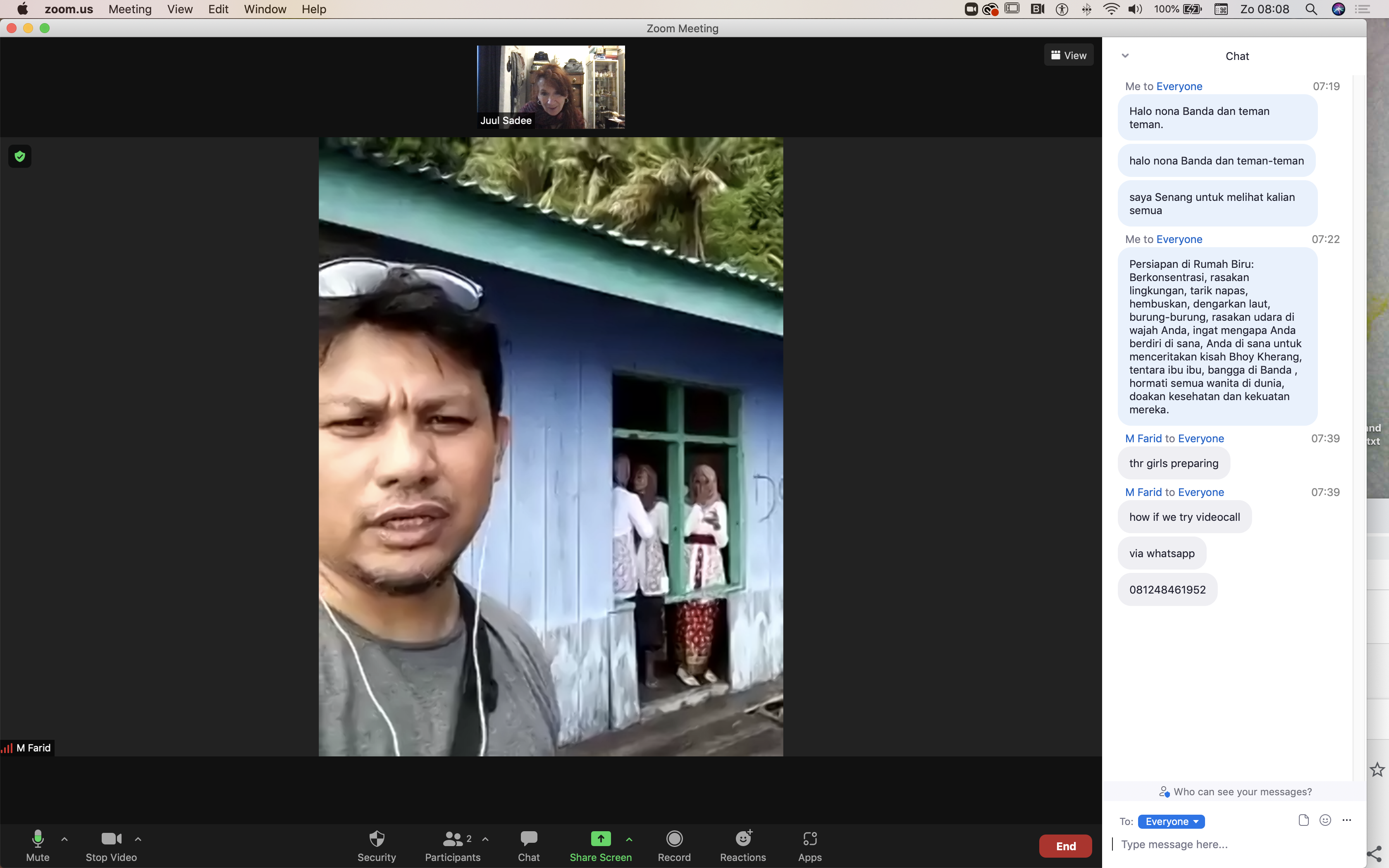Open the Apps panel
The height and width of the screenshot is (868, 1389).
pos(809,845)
